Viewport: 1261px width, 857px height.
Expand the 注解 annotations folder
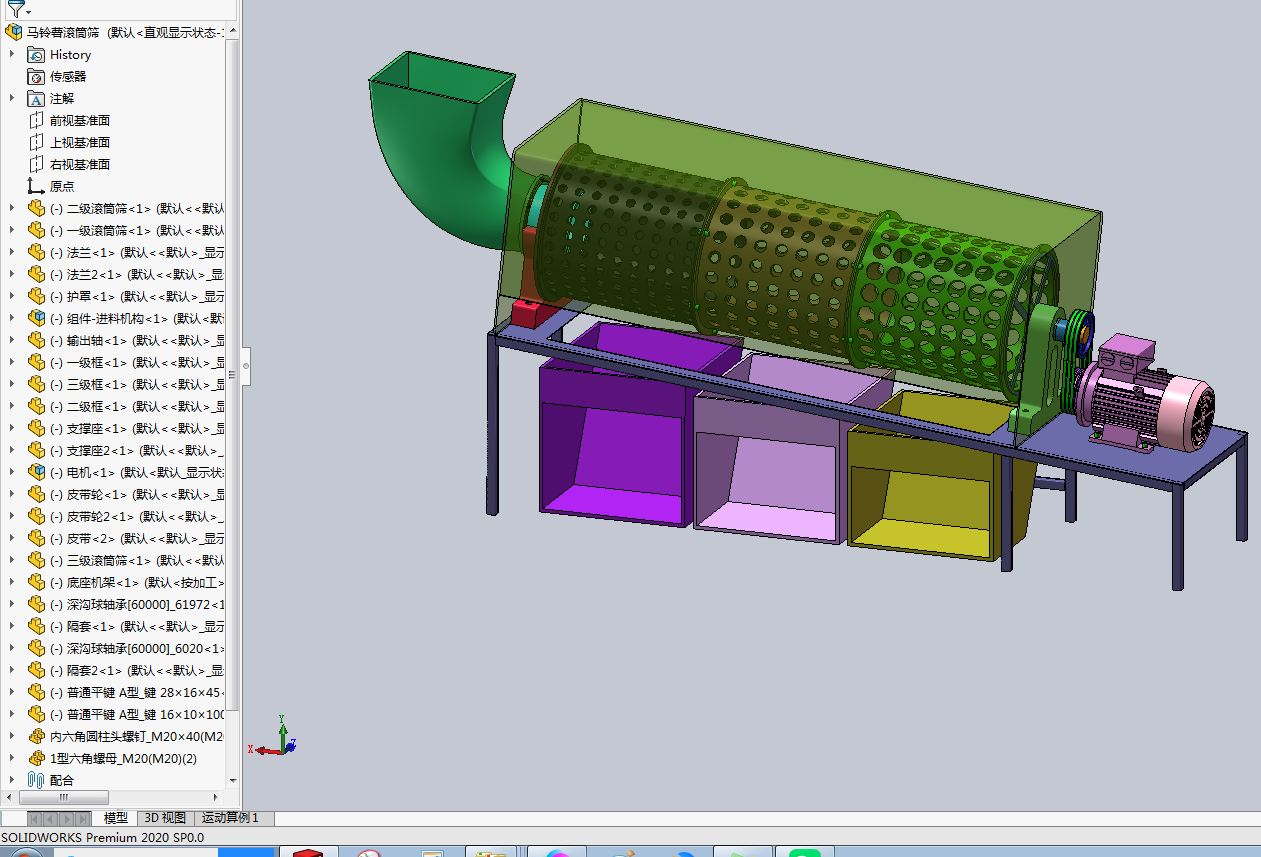12,98
